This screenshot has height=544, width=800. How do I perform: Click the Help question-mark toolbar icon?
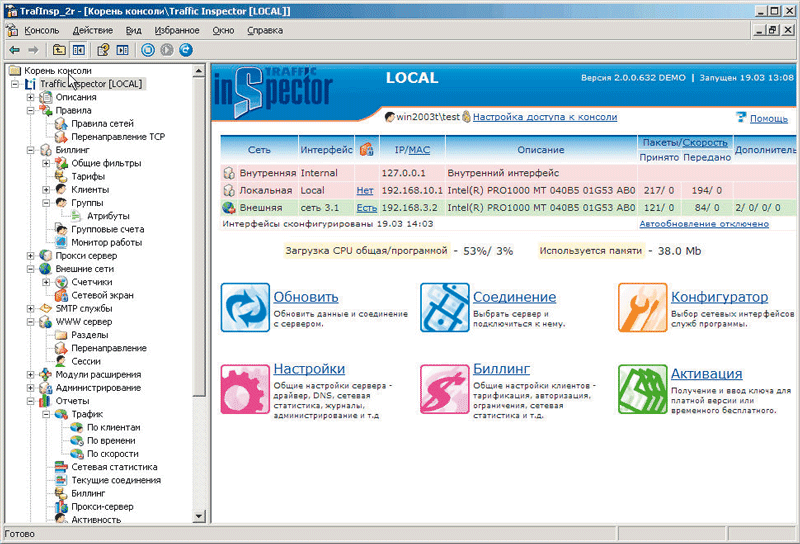pos(103,50)
